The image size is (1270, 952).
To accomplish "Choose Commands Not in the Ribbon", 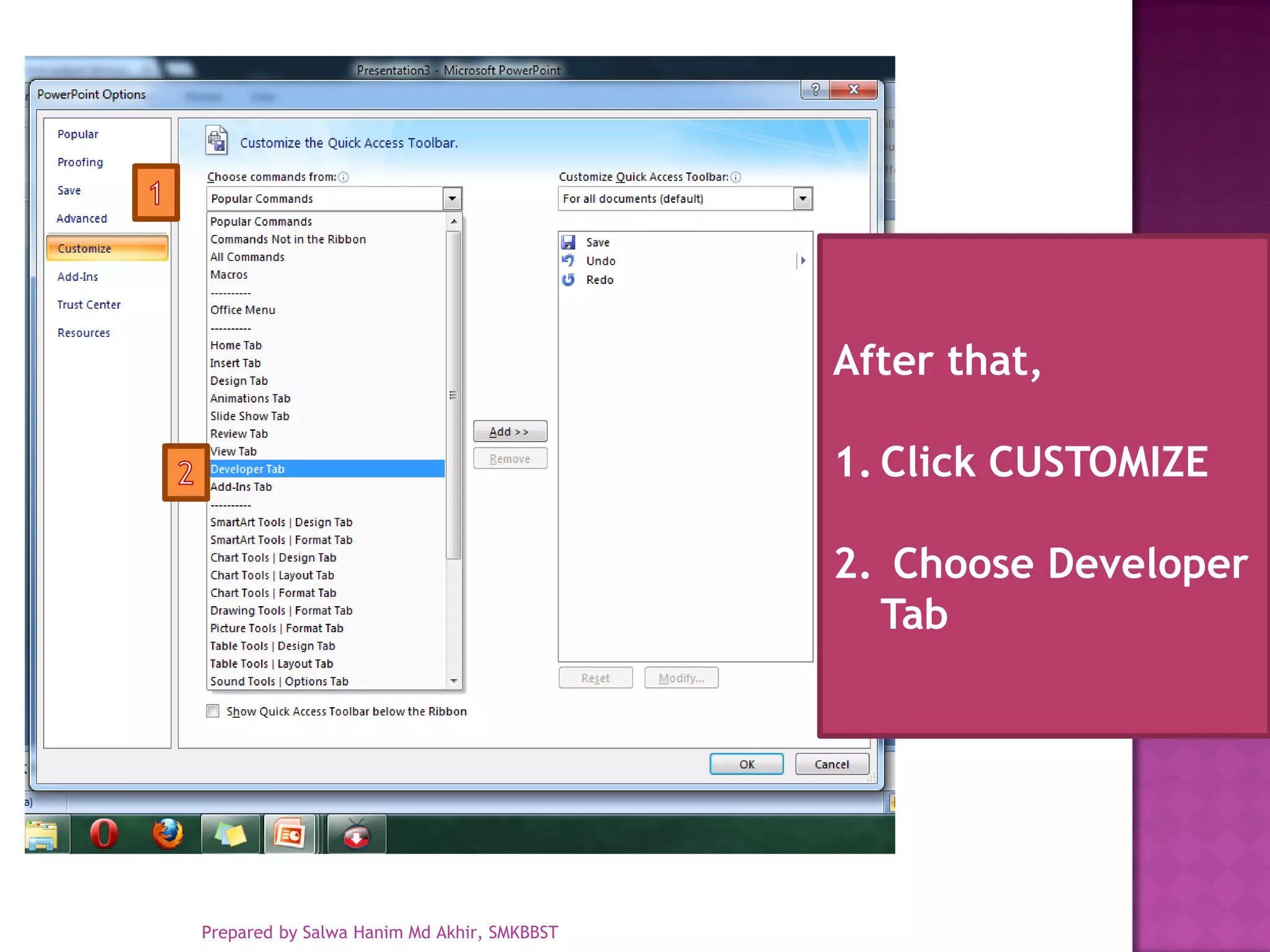I will 327,239.
